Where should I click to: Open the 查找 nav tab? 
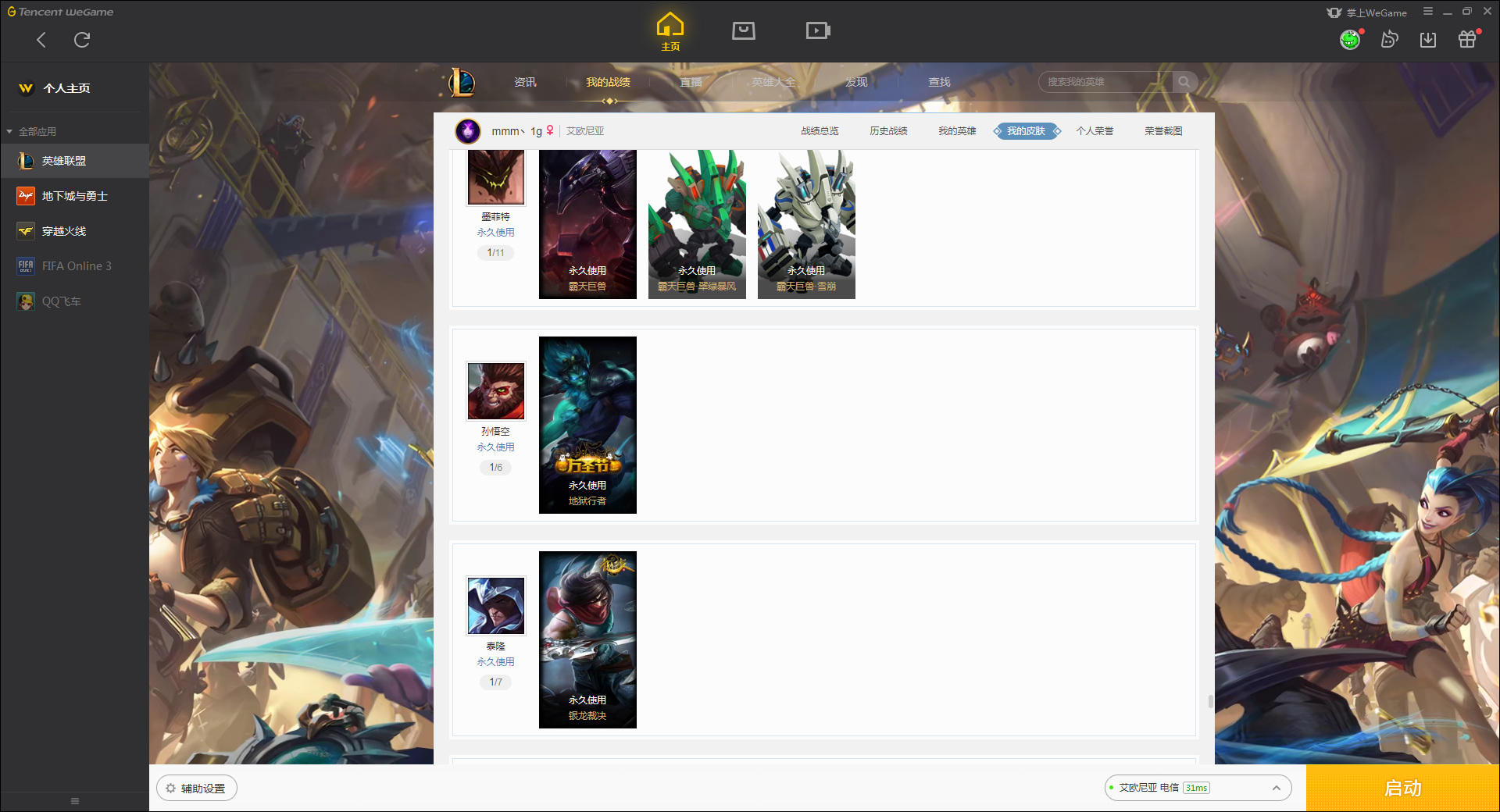point(939,82)
